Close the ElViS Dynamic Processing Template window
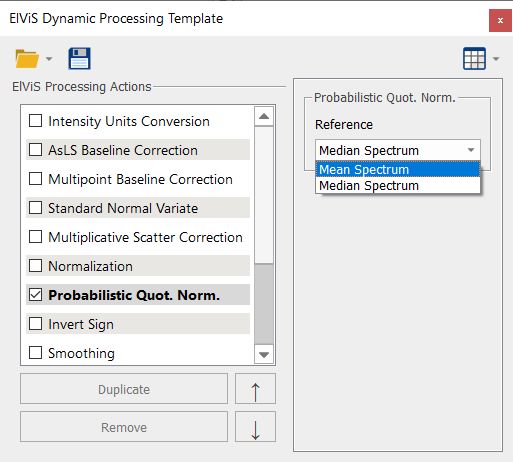This screenshot has width=513, height=462. click(x=500, y=21)
